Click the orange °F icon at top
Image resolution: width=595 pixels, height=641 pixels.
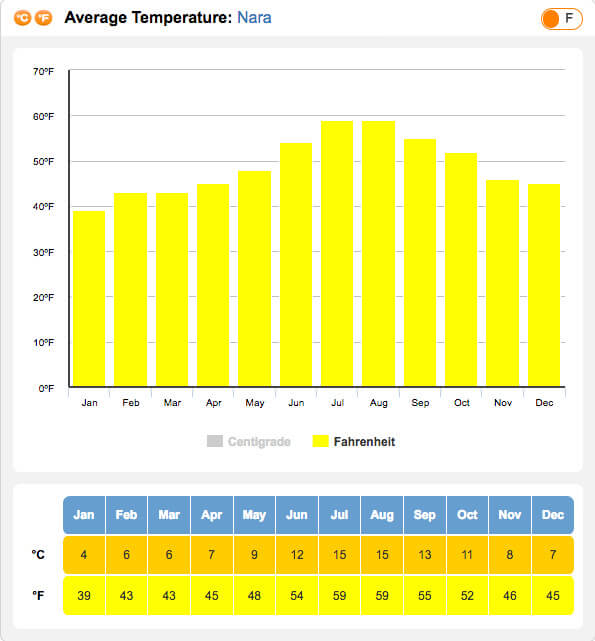[43, 18]
